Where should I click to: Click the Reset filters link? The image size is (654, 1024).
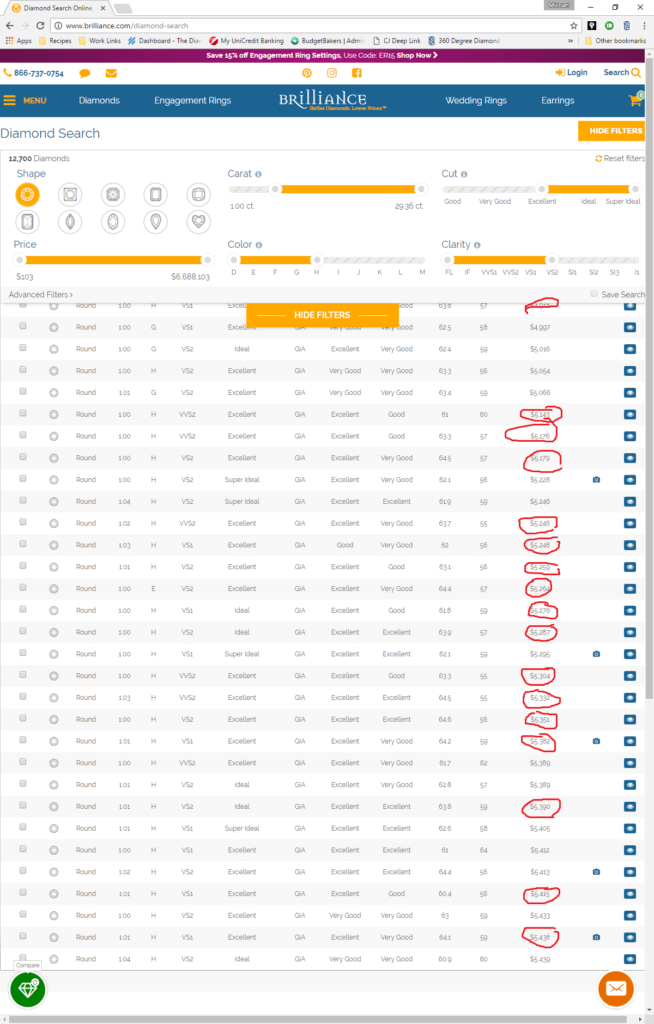point(620,159)
